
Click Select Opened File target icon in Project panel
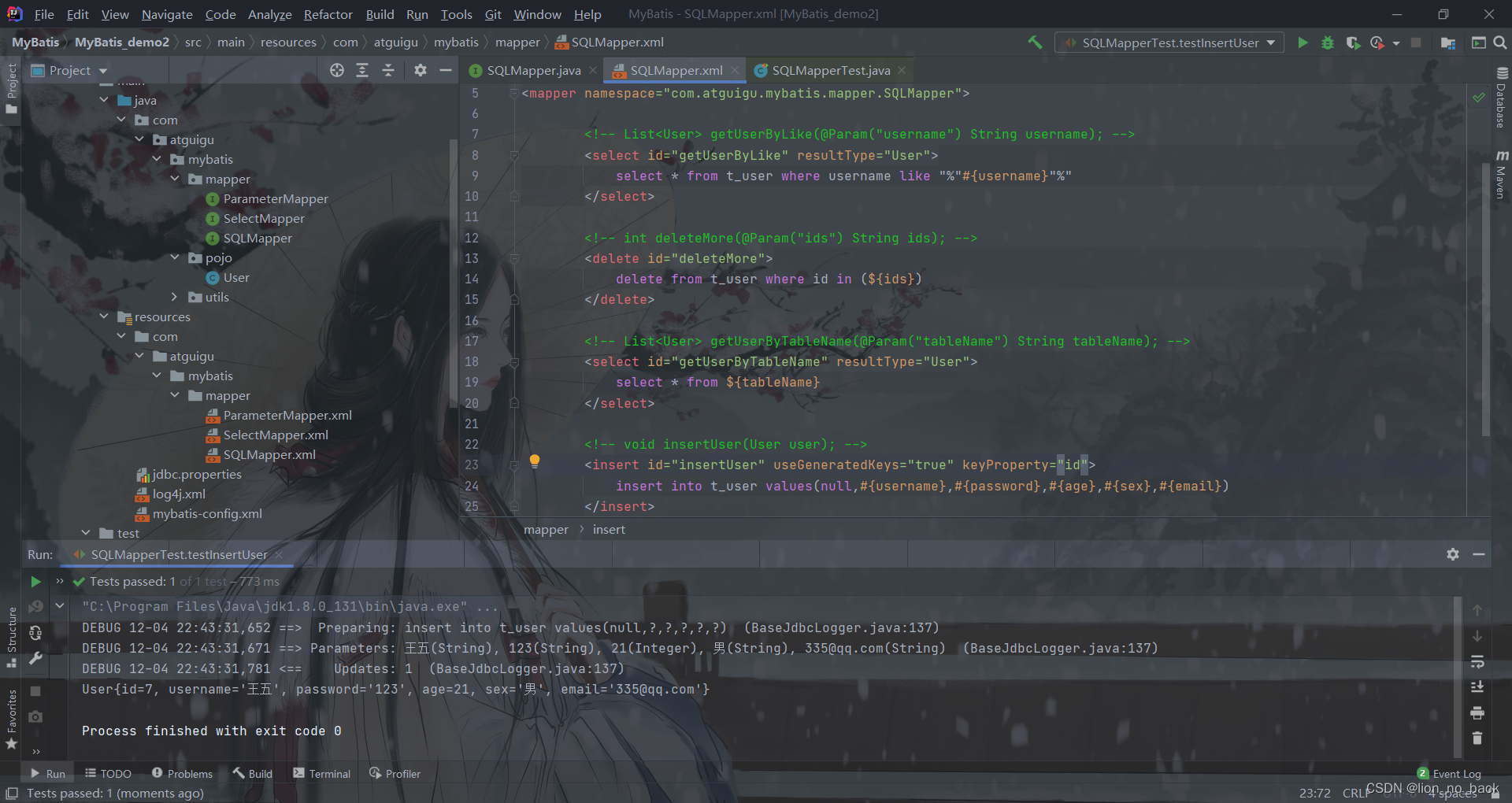pos(337,70)
